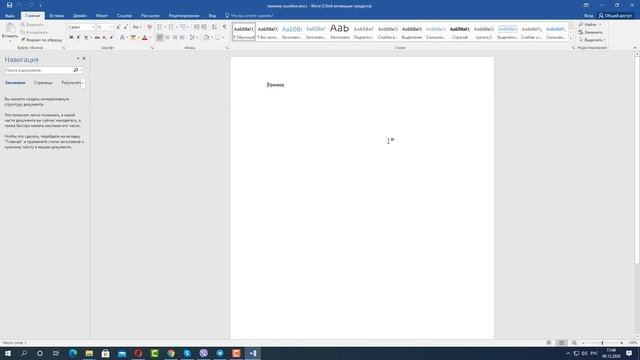Apply the Normal (Обычный) style

pyautogui.click(x=244, y=31)
